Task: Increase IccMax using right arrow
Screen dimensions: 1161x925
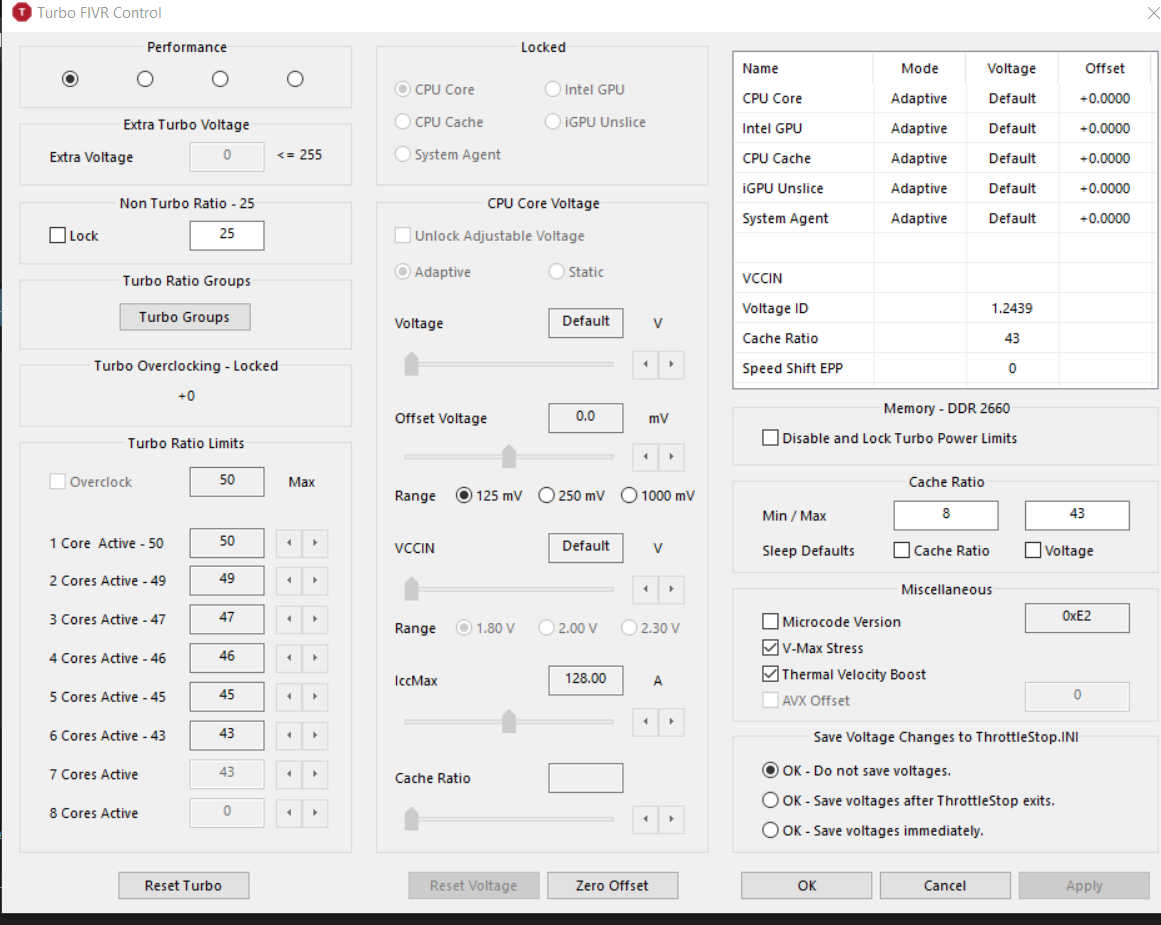Action: tap(672, 721)
